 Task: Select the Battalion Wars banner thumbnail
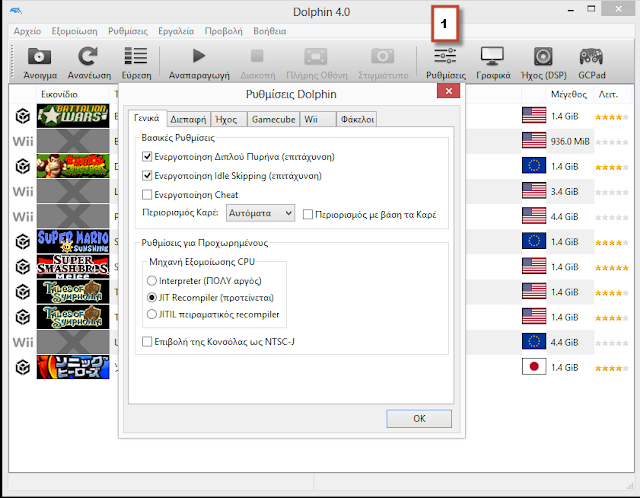tap(73, 116)
